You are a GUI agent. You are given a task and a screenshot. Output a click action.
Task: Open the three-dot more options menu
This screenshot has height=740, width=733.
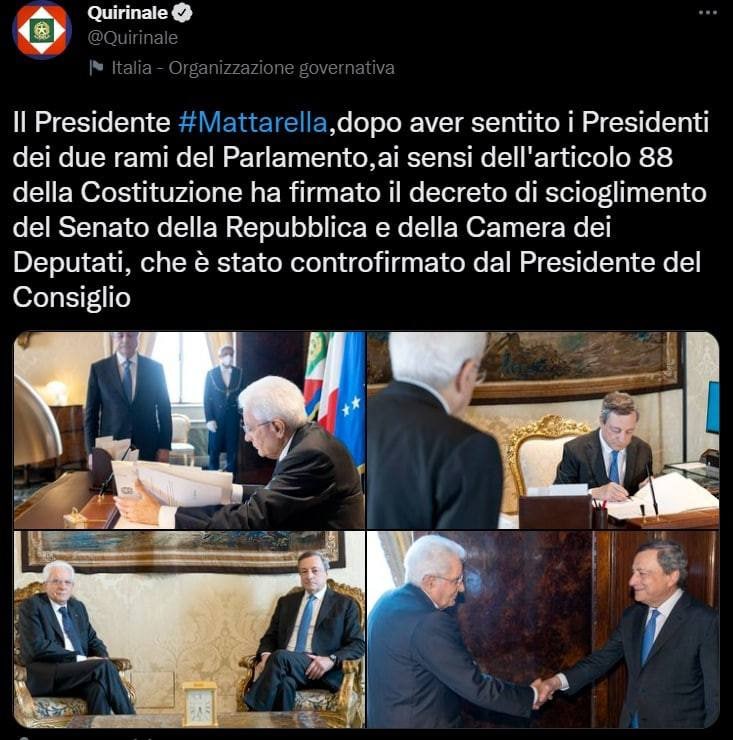(708, 13)
